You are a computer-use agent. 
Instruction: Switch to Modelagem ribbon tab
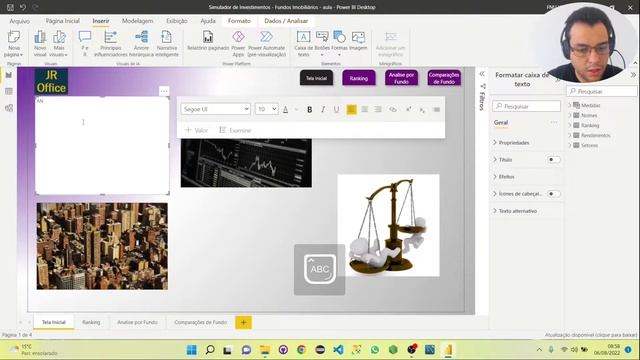(x=138, y=21)
